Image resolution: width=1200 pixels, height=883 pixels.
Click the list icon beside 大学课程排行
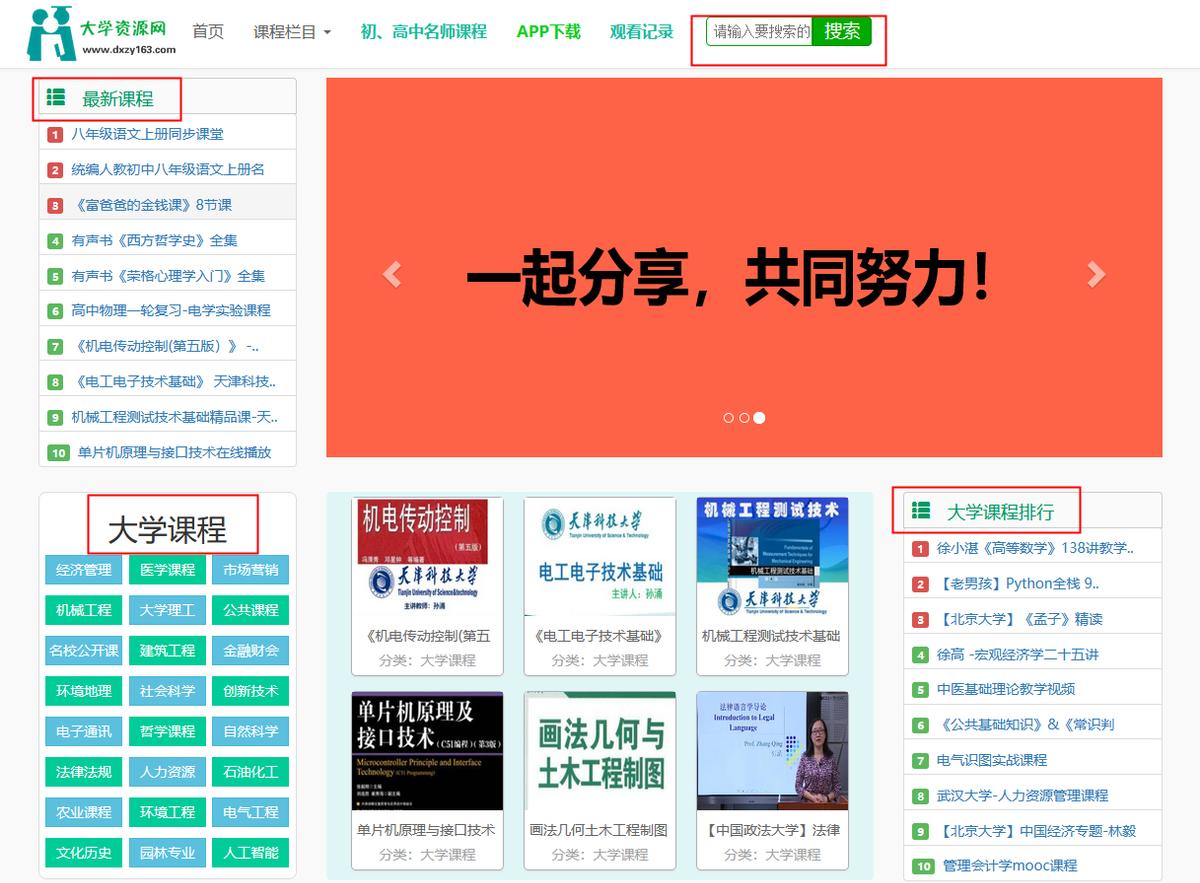tap(920, 510)
